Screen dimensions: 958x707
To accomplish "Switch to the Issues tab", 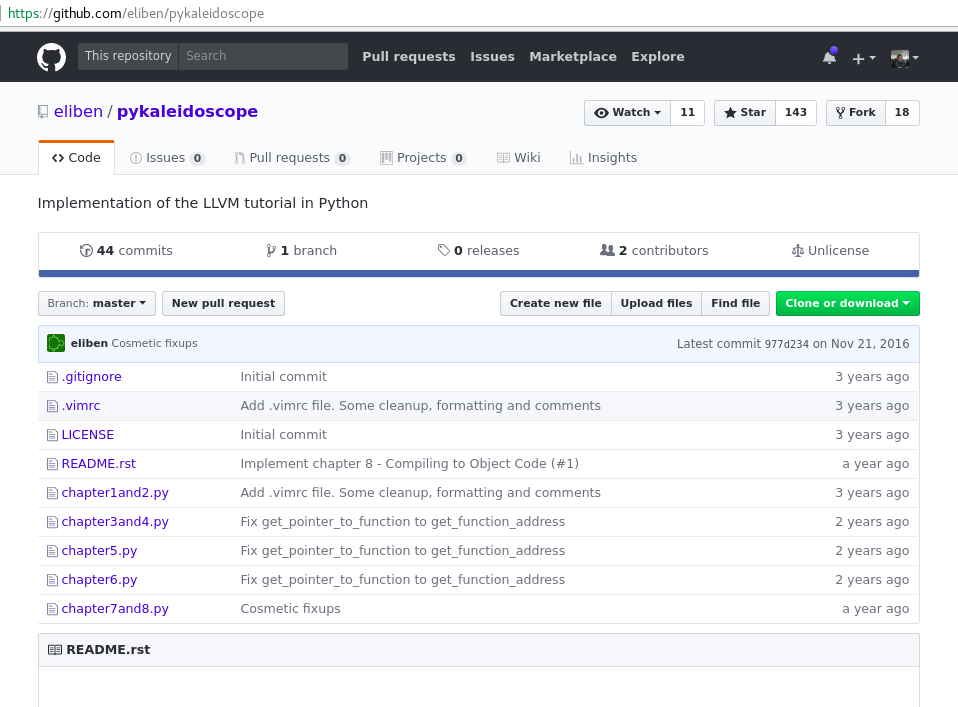I will pyautogui.click(x=167, y=158).
